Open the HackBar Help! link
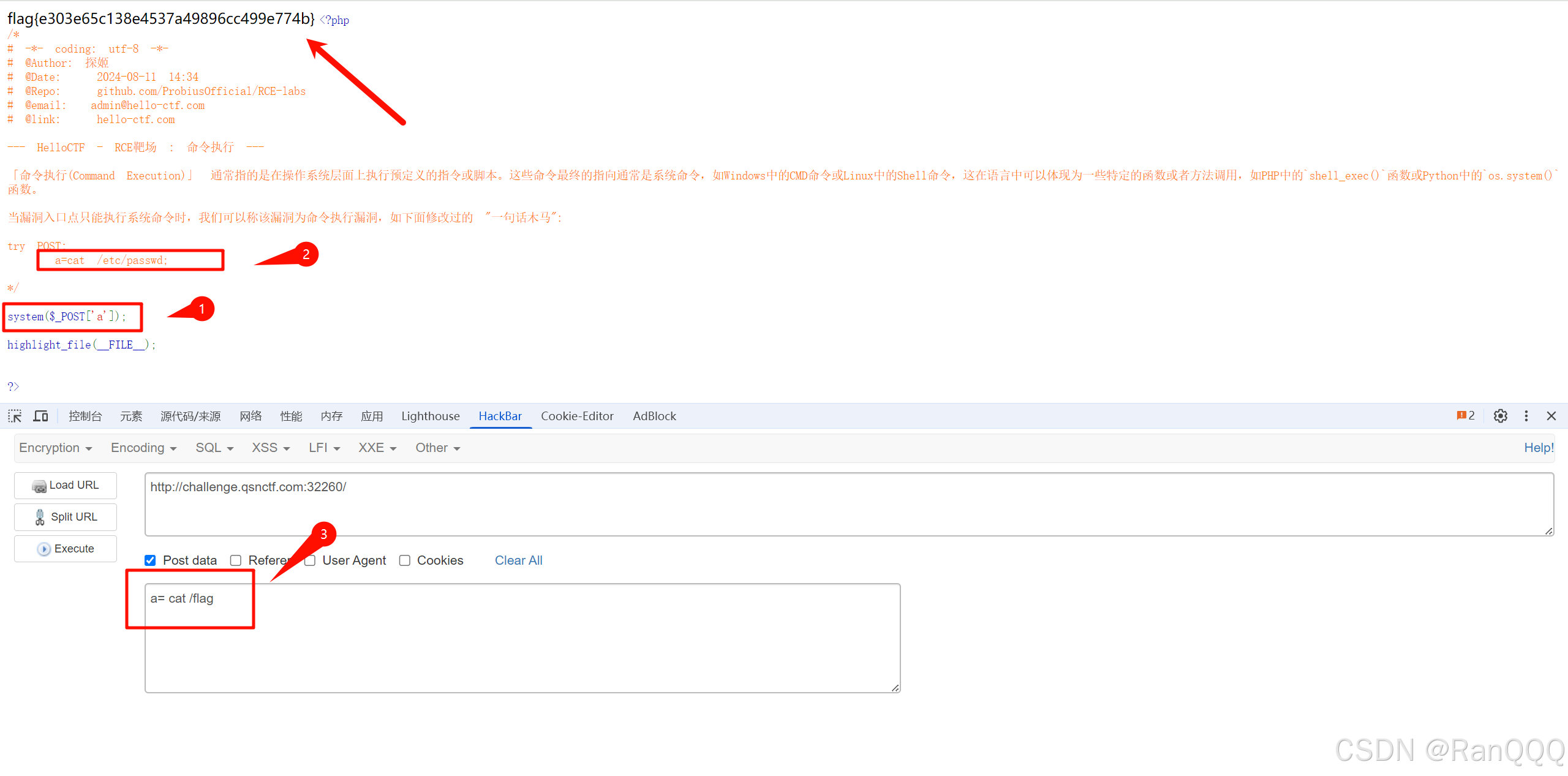1568x776 pixels. pyautogui.click(x=1538, y=448)
